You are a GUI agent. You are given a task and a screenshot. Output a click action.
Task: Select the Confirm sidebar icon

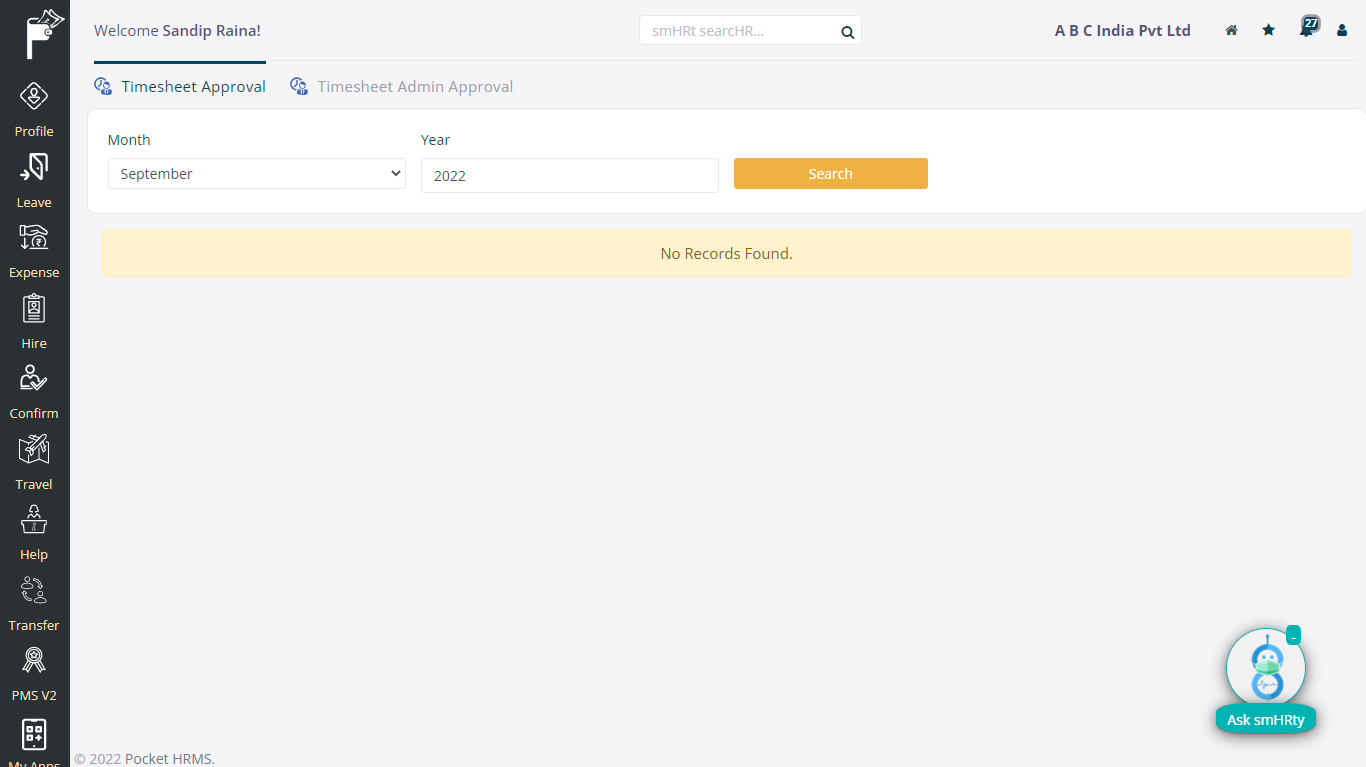tap(34, 379)
